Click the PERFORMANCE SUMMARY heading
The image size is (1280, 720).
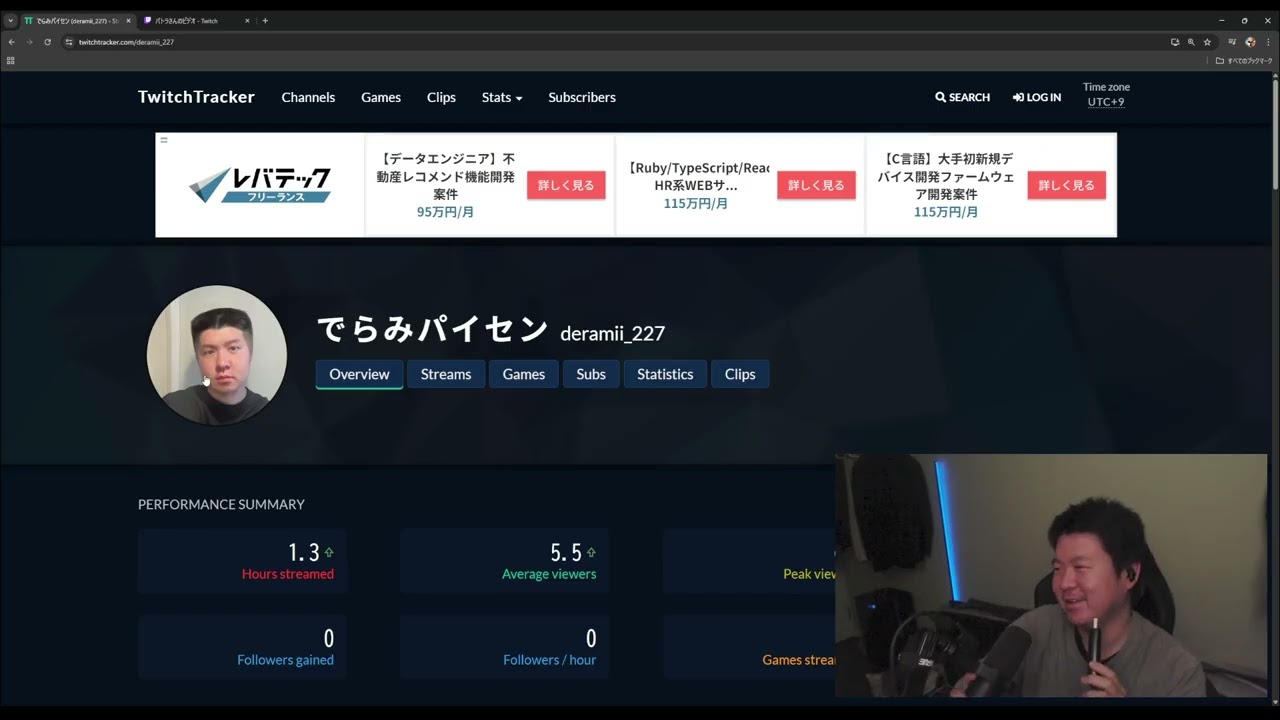[221, 505]
